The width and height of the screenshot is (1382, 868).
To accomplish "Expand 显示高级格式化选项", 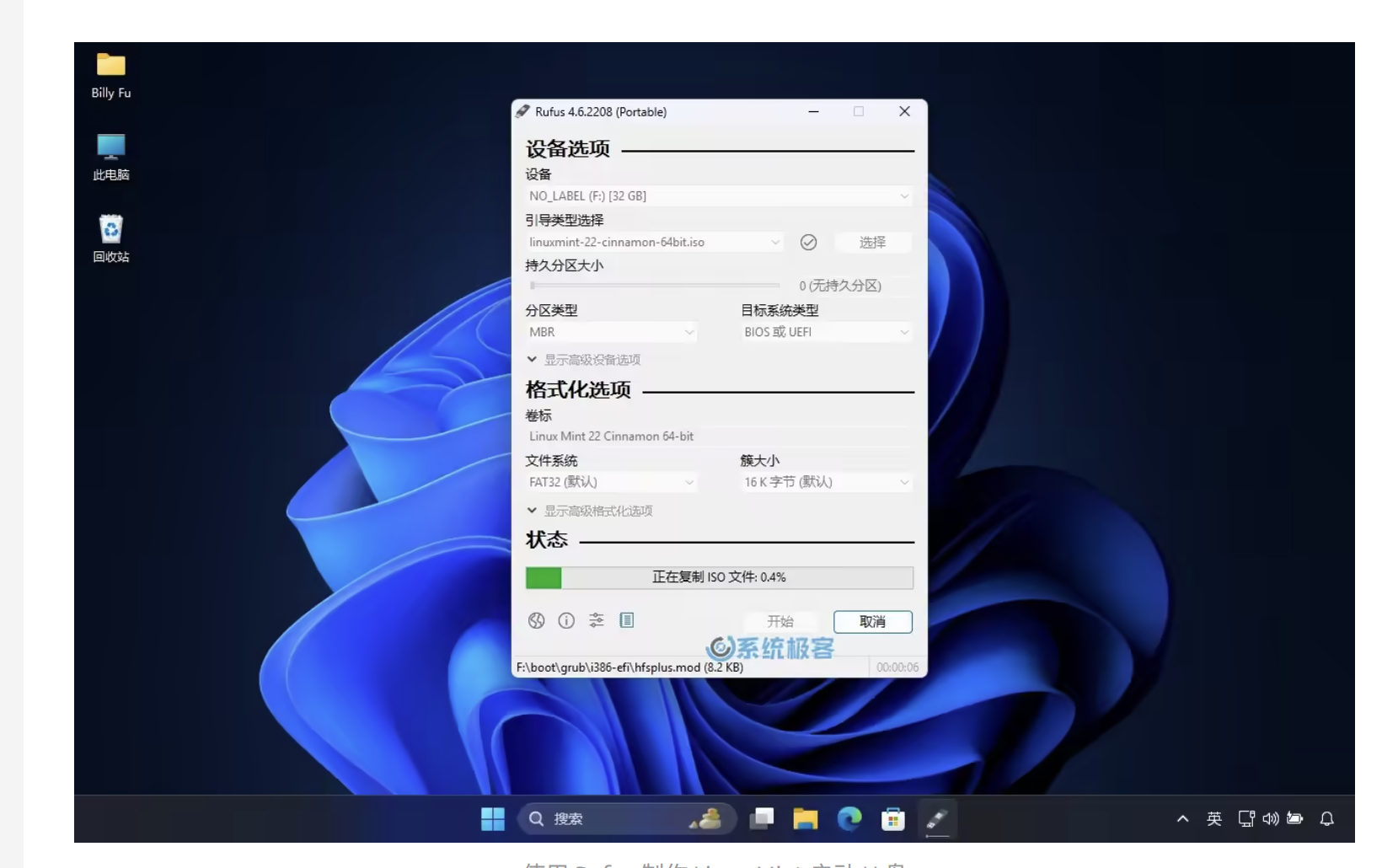I will tap(590, 511).
